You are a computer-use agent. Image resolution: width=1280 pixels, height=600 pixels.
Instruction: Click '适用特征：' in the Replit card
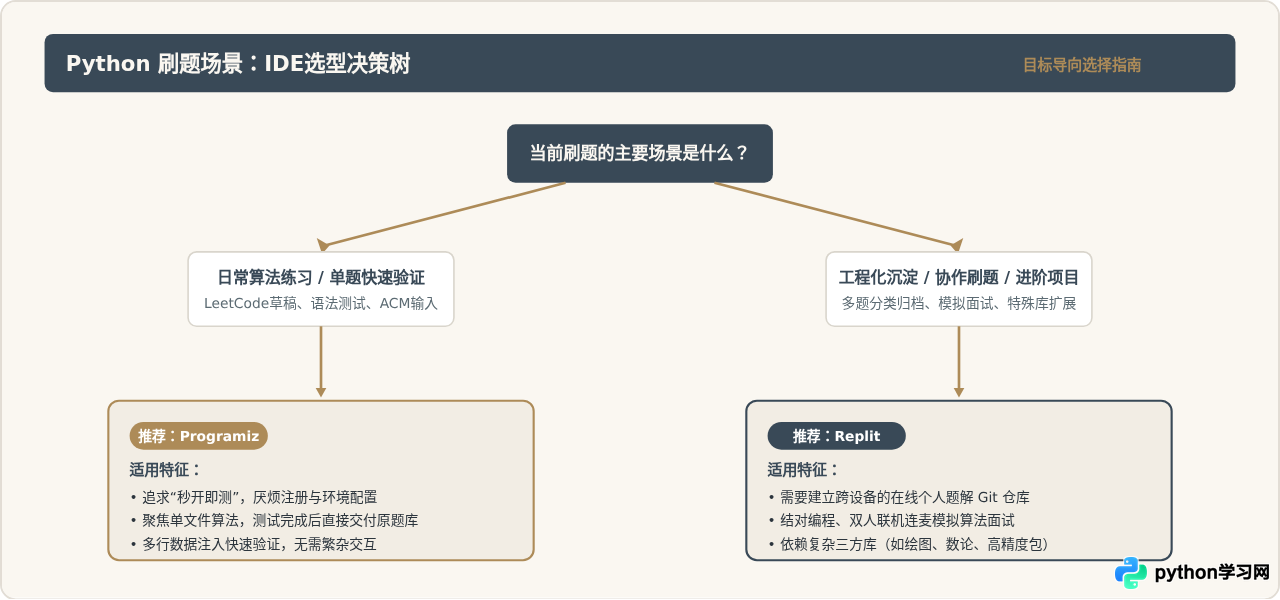coord(804,469)
